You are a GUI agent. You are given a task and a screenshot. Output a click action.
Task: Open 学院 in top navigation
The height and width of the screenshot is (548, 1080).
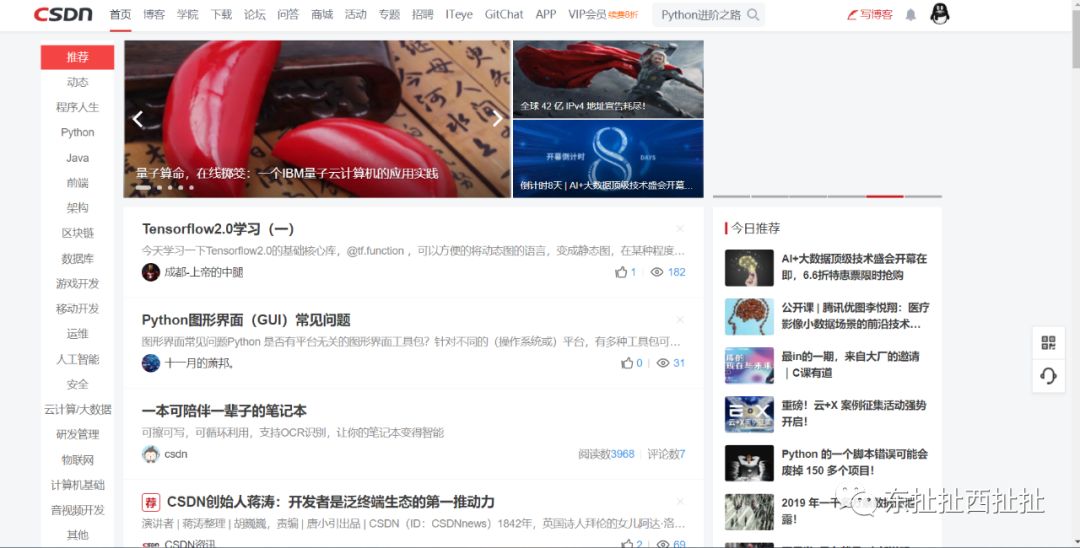point(187,14)
